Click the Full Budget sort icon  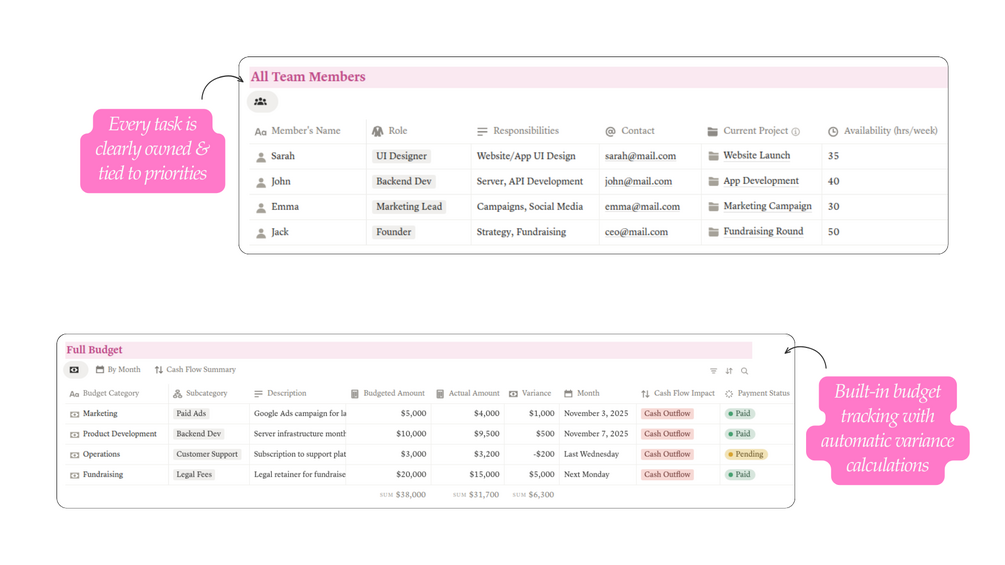[x=729, y=371]
